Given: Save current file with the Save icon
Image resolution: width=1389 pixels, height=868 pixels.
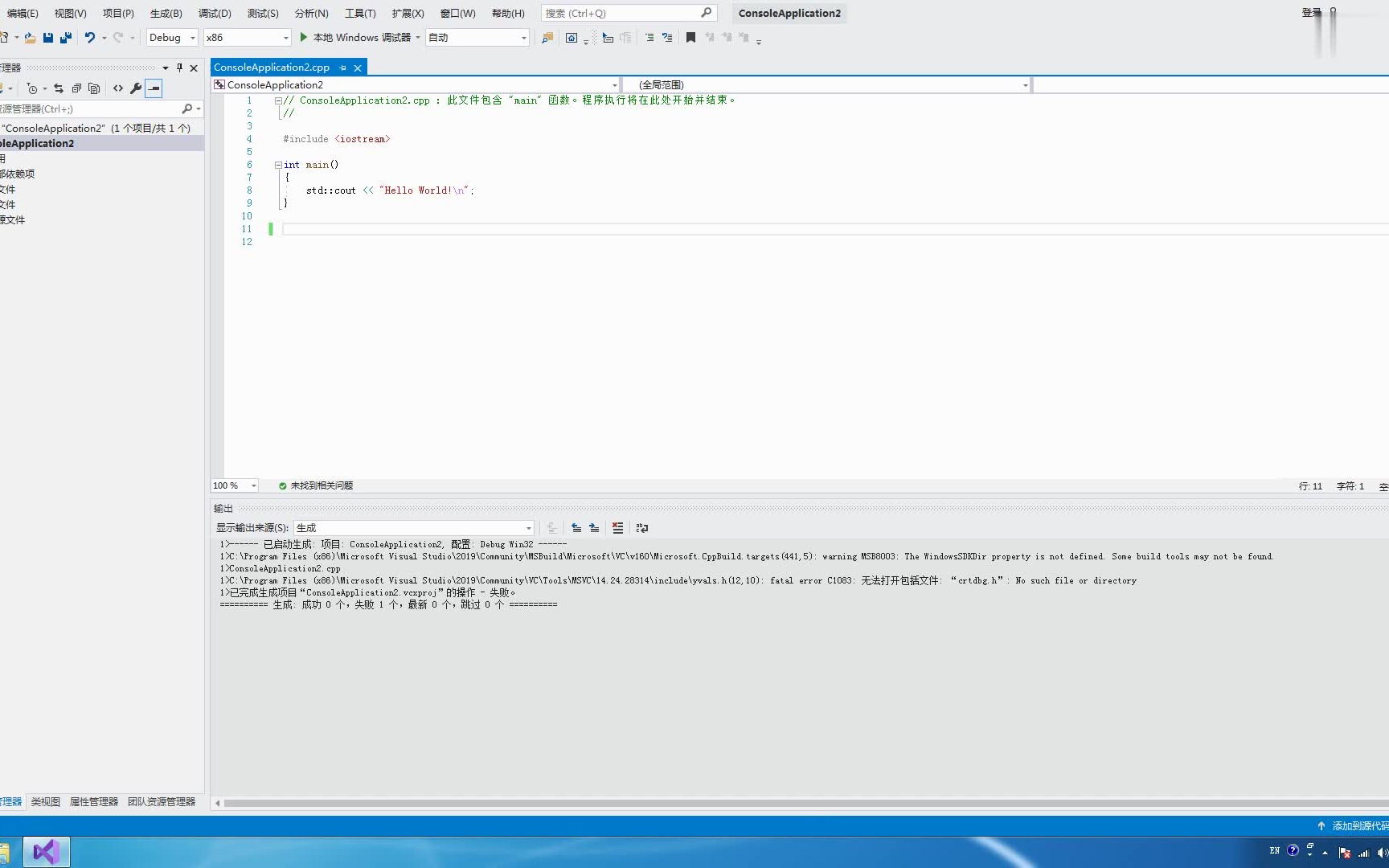Looking at the screenshot, I should tap(48, 38).
